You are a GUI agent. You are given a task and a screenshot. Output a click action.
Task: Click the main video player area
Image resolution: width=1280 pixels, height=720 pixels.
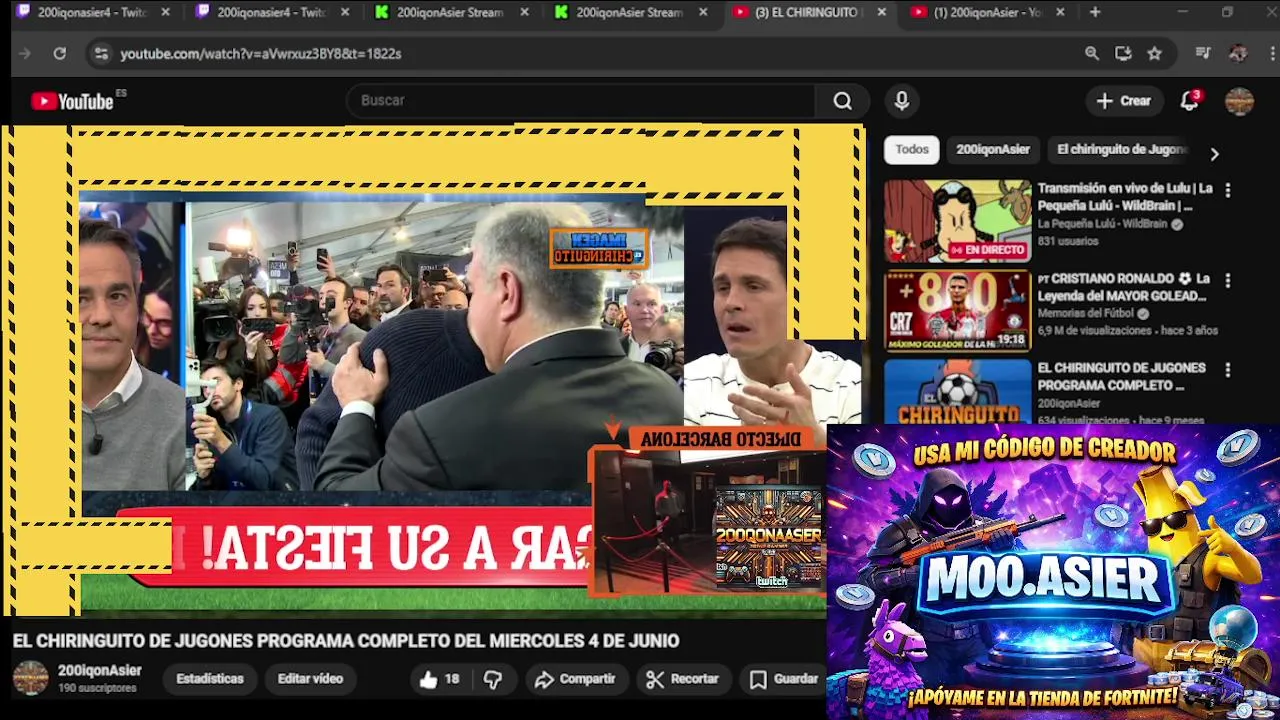432,370
